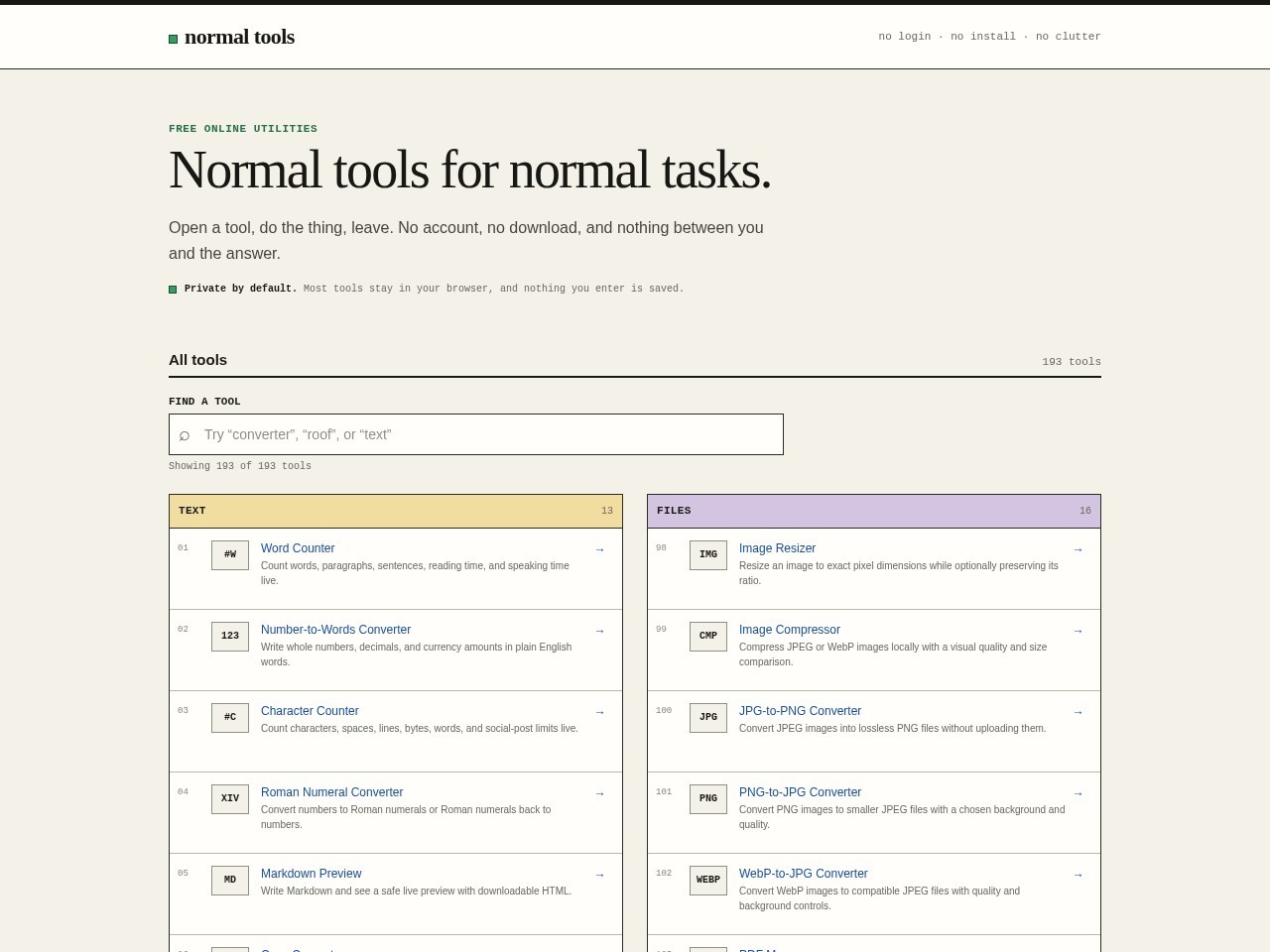The width and height of the screenshot is (1270, 952).
Task: Open the JPG-to-PNG Converter link
Action: tap(800, 711)
